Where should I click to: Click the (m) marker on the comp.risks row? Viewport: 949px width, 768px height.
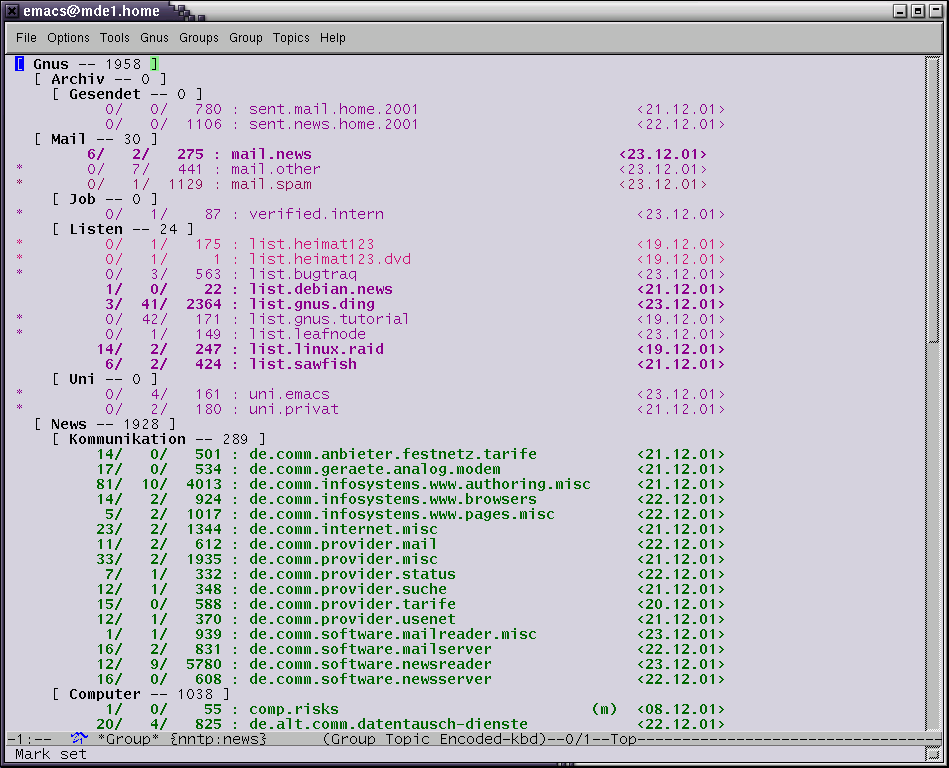click(x=604, y=709)
